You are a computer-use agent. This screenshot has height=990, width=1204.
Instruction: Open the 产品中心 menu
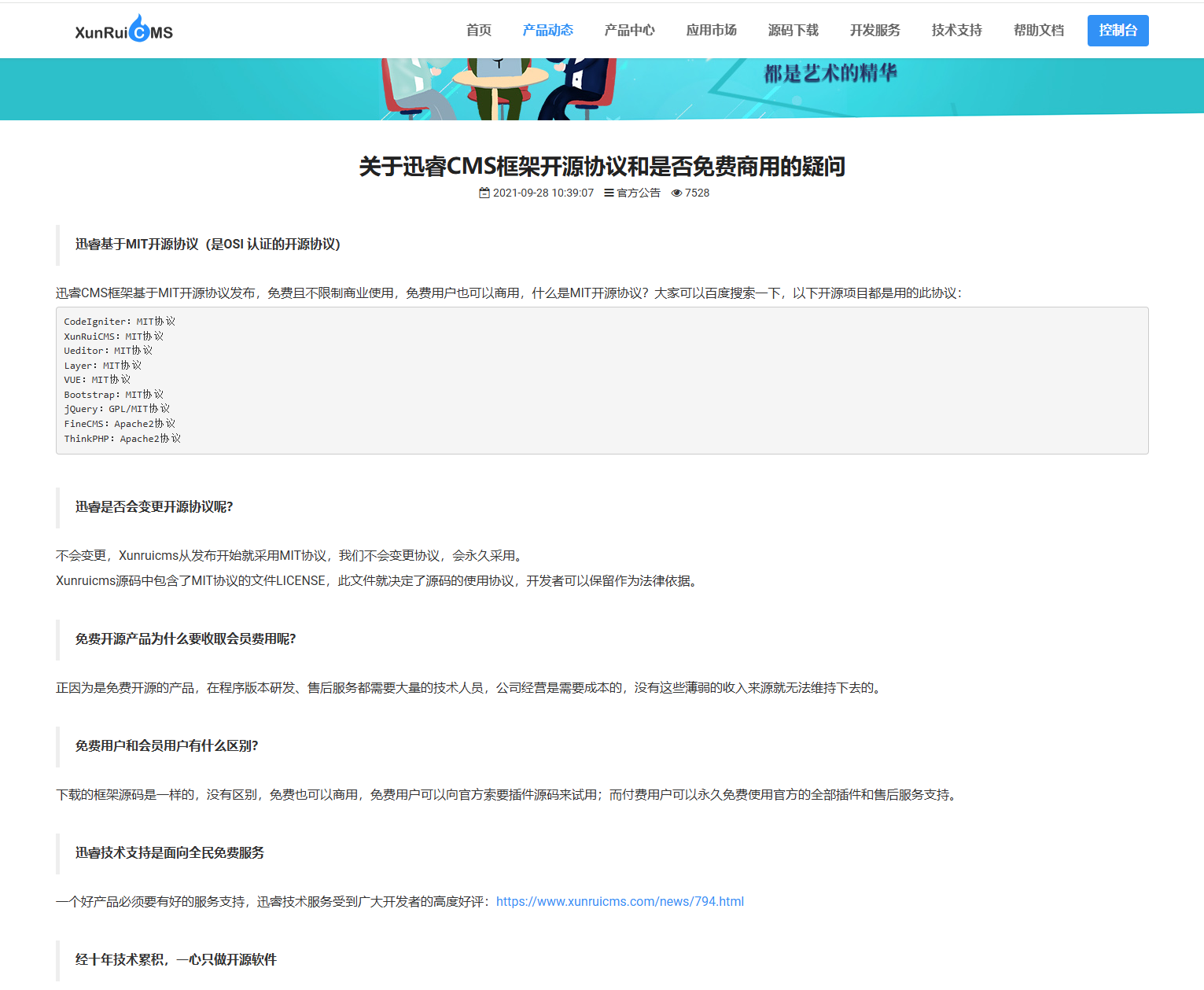click(x=629, y=30)
